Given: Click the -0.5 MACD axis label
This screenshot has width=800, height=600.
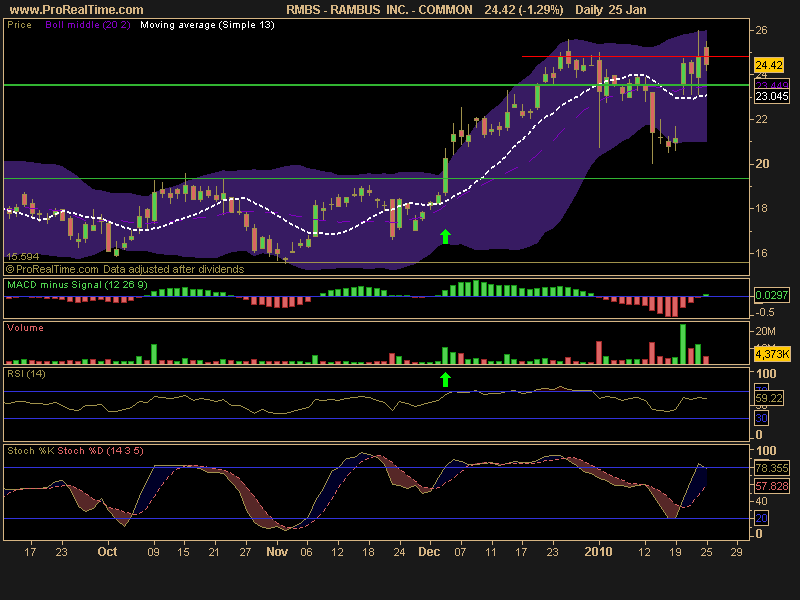Looking at the screenshot, I should coord(764,312).
